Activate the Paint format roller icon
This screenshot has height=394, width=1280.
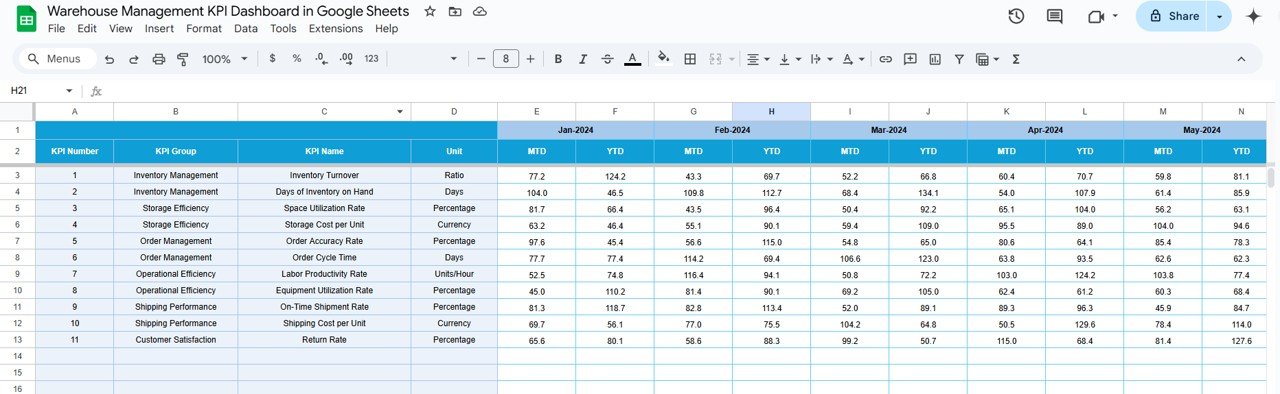click(183, 59)
